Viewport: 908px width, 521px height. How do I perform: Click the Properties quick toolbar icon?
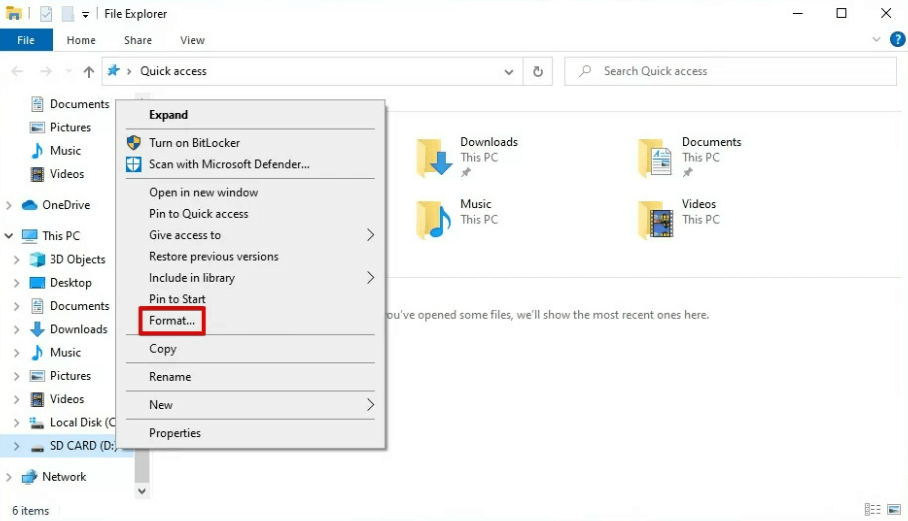[x=46, y=13]
